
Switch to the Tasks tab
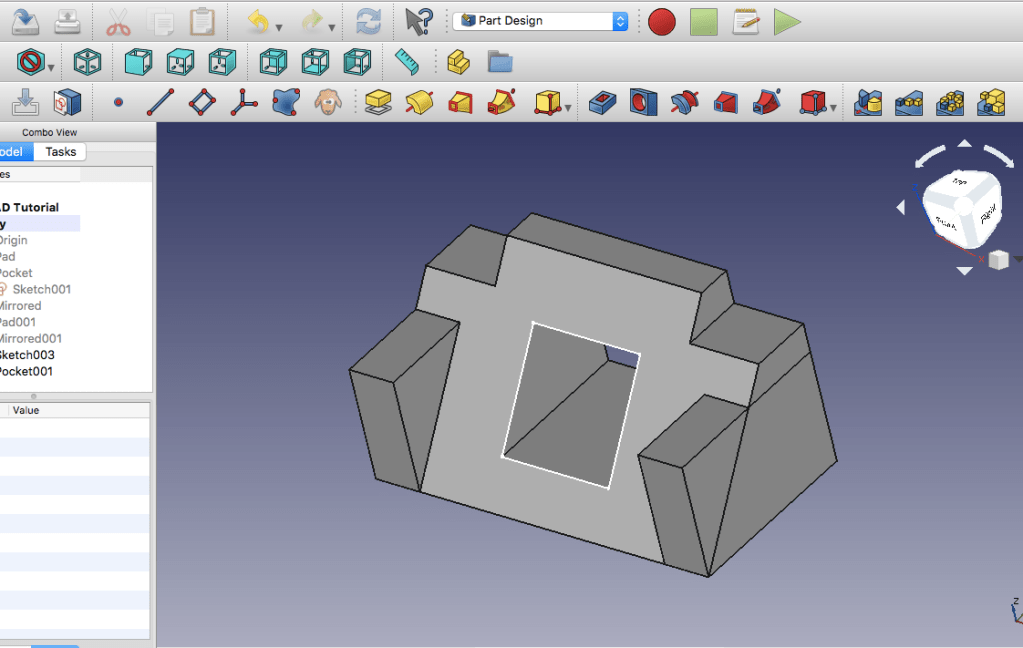[x=60, y=152]
